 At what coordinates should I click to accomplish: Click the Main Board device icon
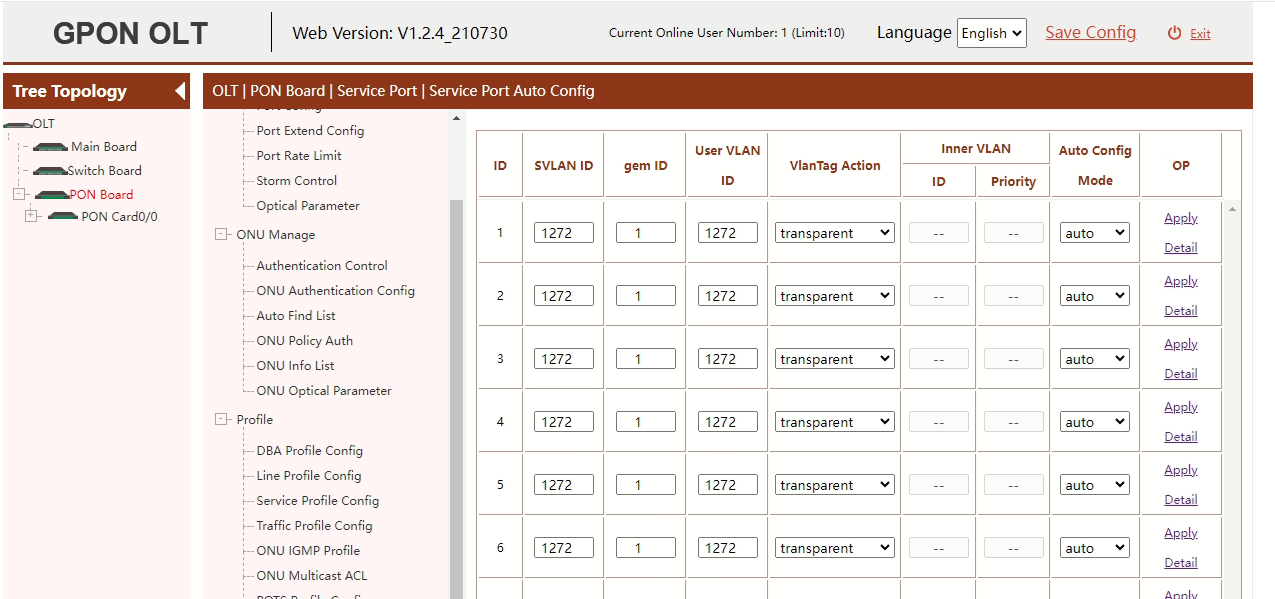click(x=50, y=147)
